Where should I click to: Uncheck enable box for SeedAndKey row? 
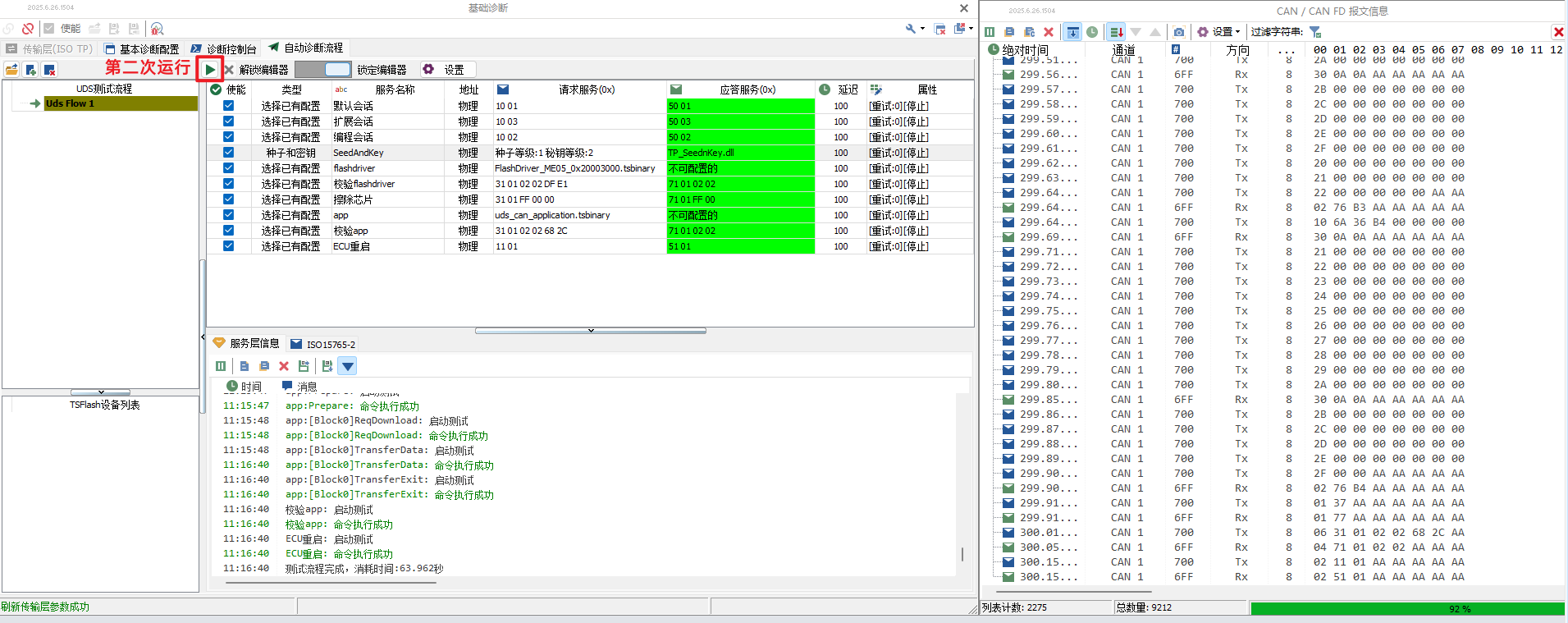point(228,153)
